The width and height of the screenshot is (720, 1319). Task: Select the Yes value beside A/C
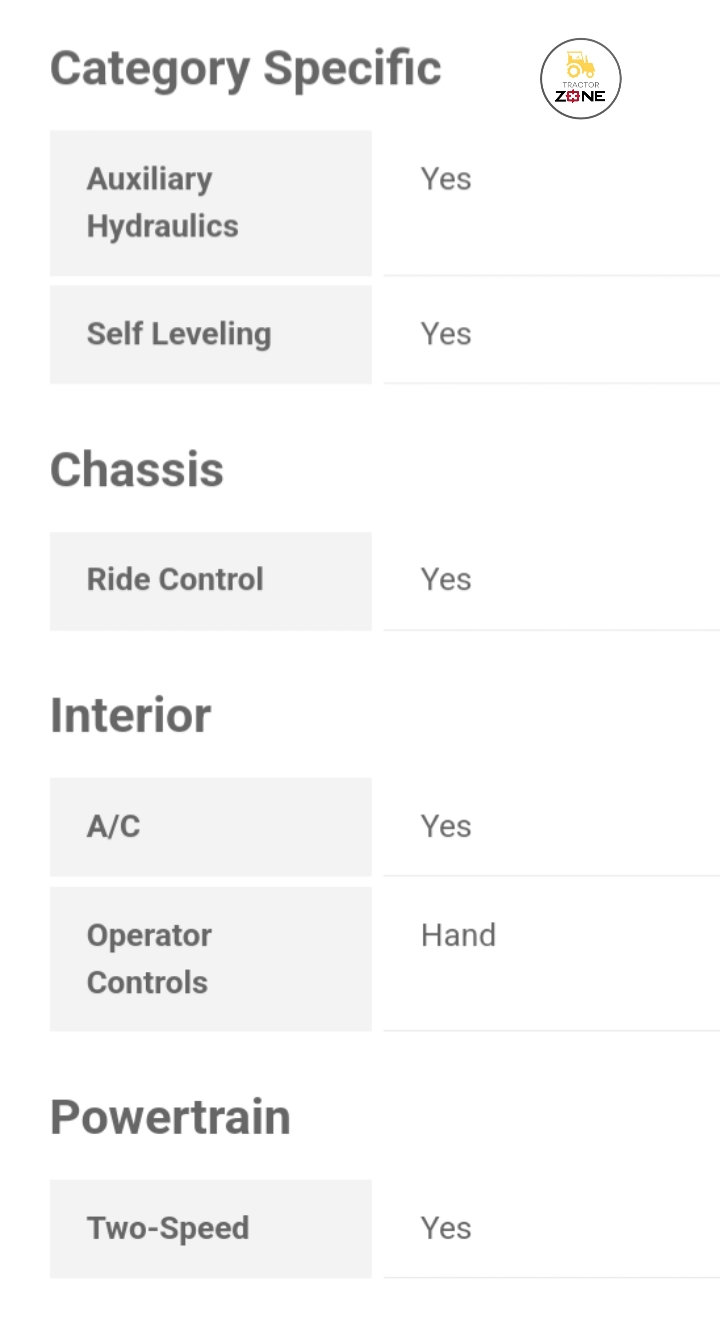point(446,827)
